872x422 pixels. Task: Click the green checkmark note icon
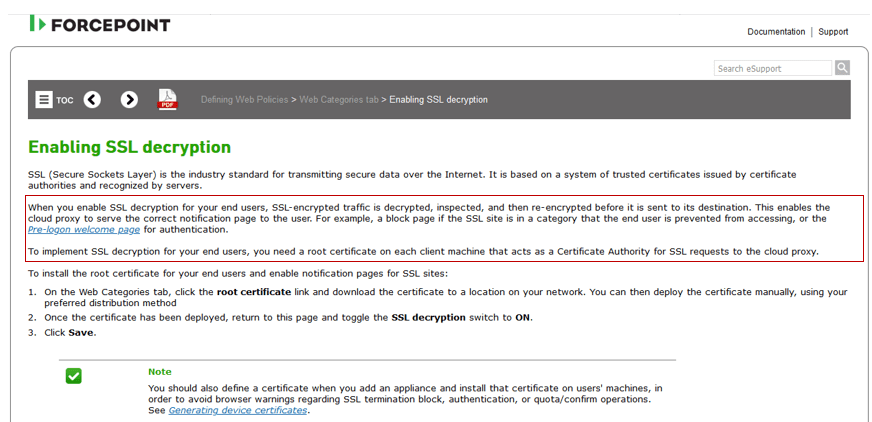pos(73,376)
